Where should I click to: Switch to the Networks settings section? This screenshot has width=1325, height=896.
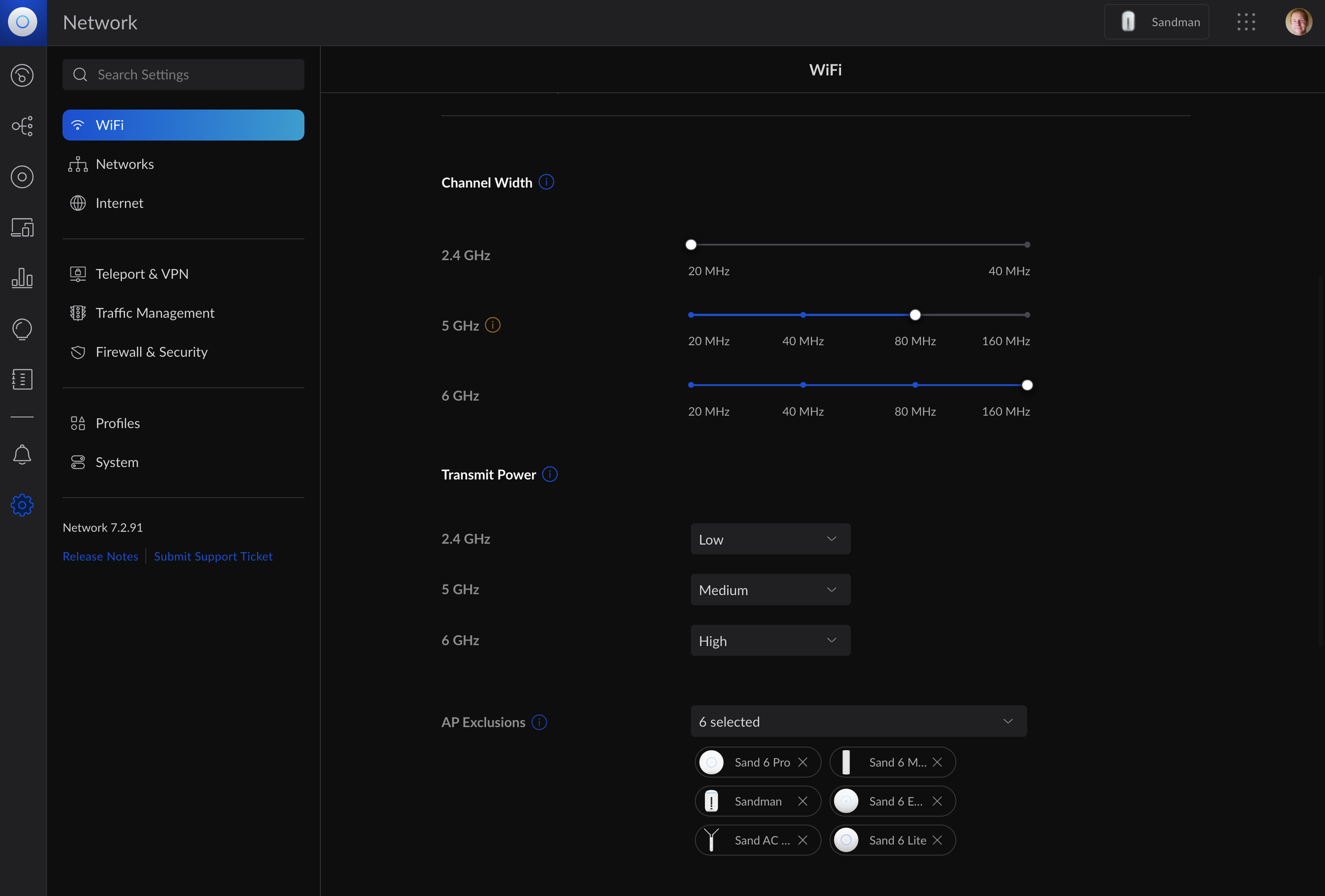coord(125,164)
